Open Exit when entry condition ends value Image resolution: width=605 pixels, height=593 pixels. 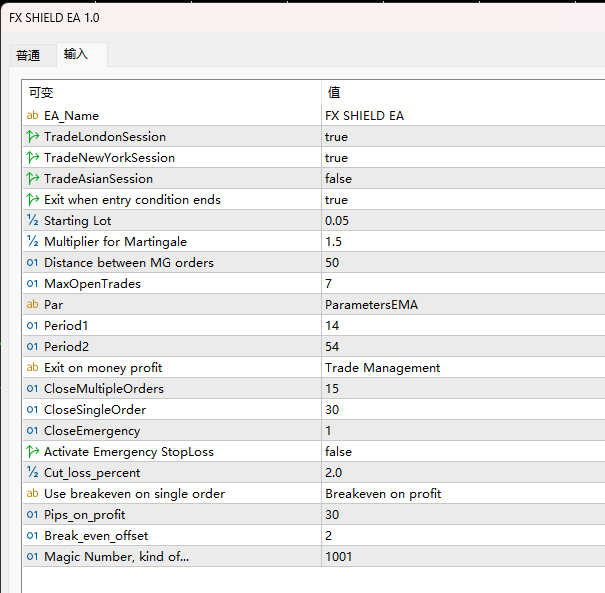pyautogui.click(x=463, y=199)
